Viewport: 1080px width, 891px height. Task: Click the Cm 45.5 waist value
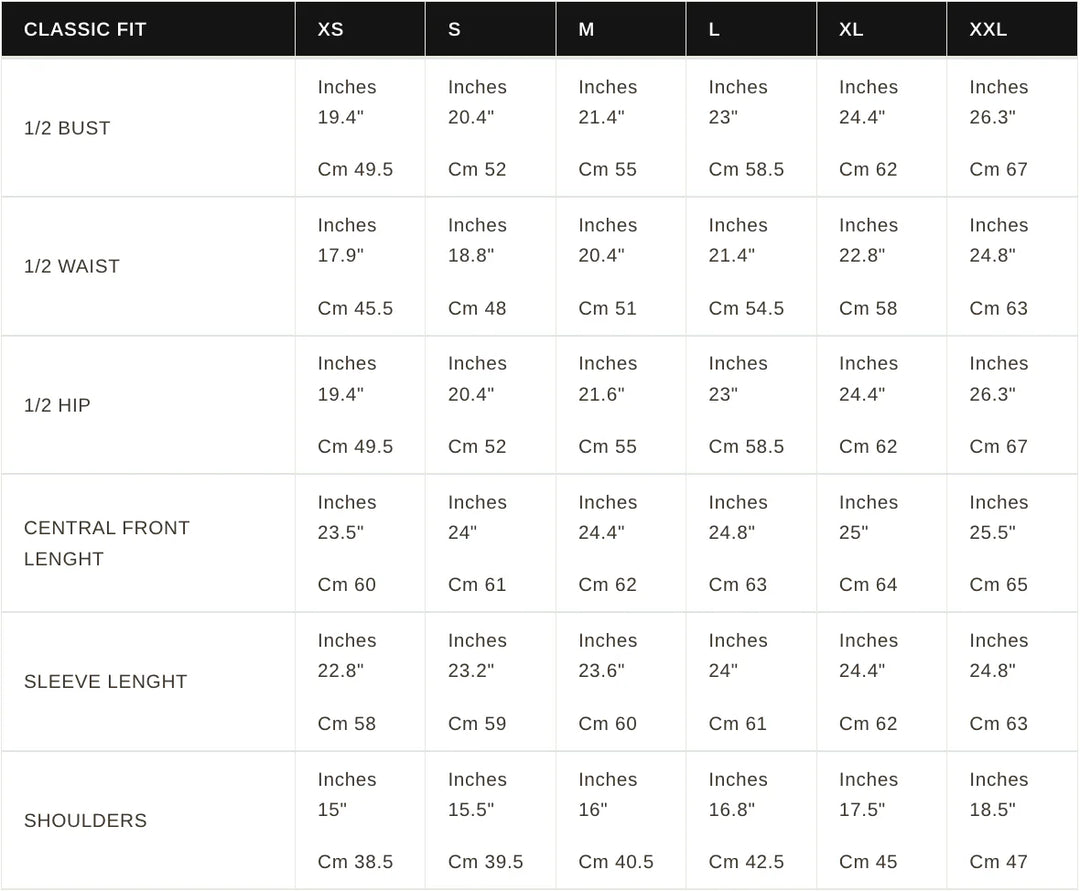(355, 308)
